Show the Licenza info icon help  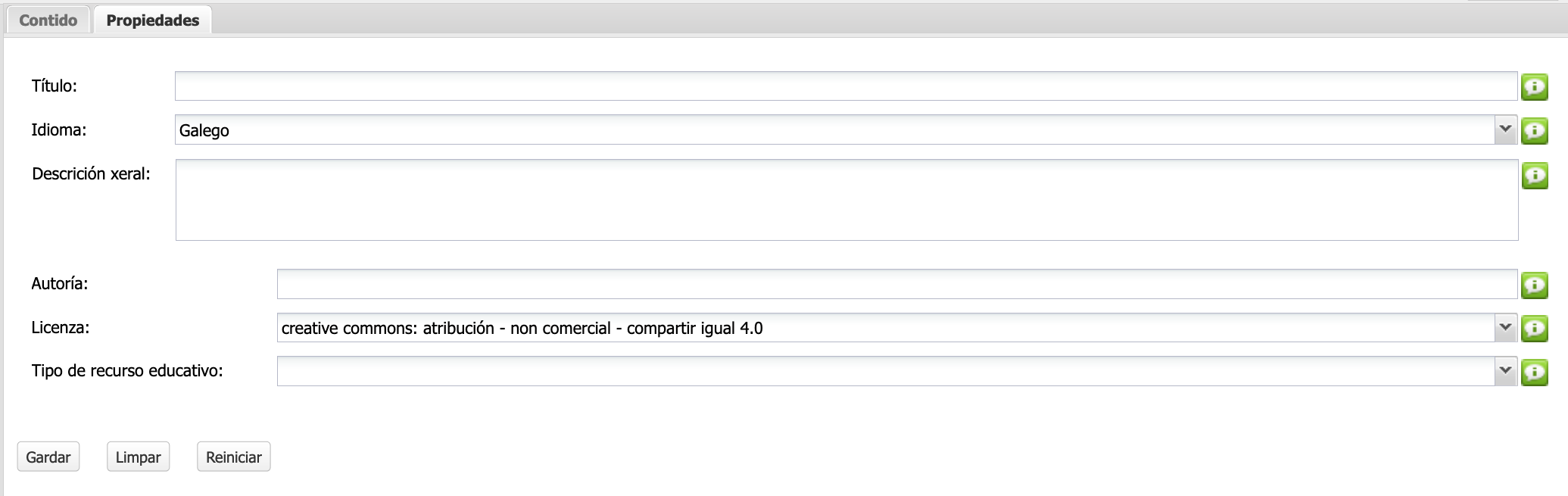1535,328
